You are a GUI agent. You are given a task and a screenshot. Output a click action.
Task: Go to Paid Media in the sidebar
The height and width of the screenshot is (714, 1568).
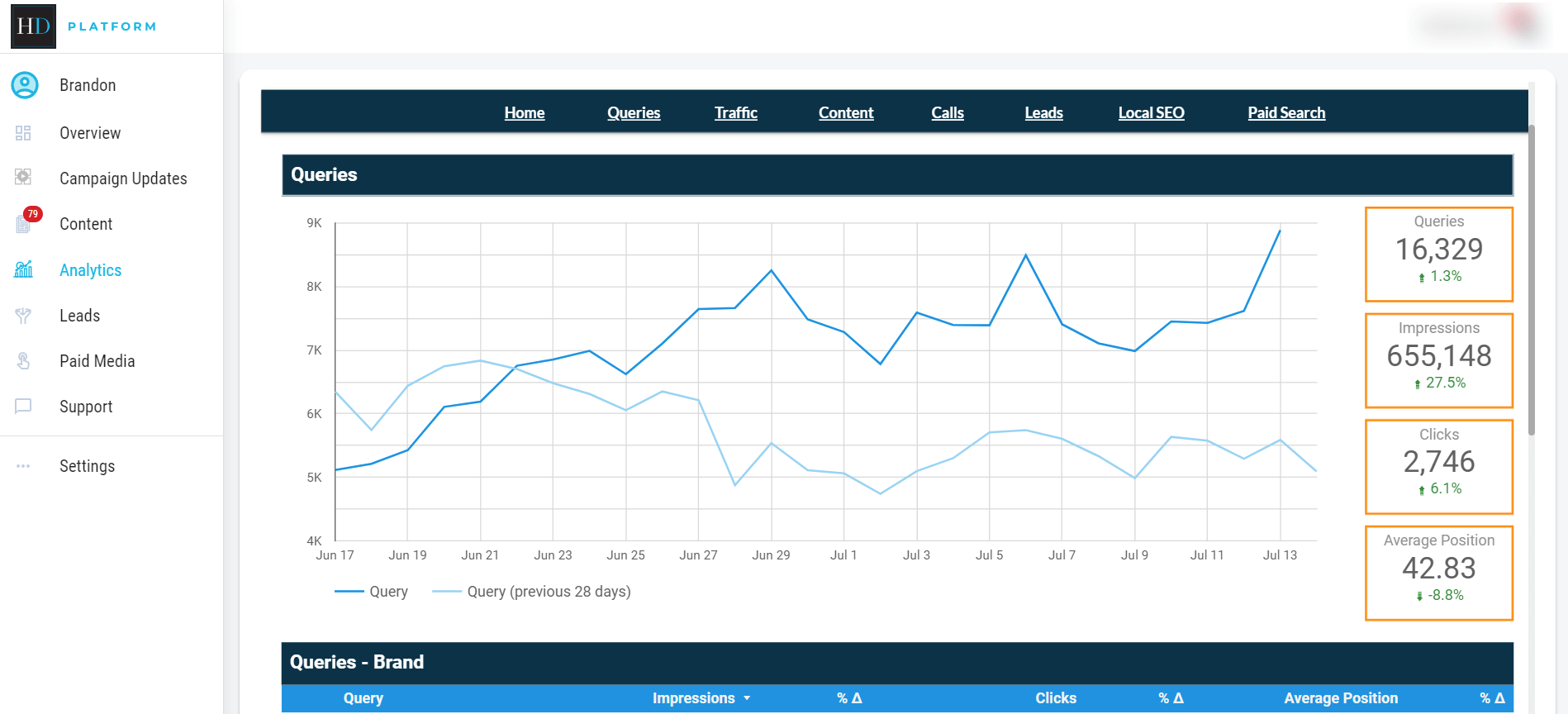[x=97, y=361]
